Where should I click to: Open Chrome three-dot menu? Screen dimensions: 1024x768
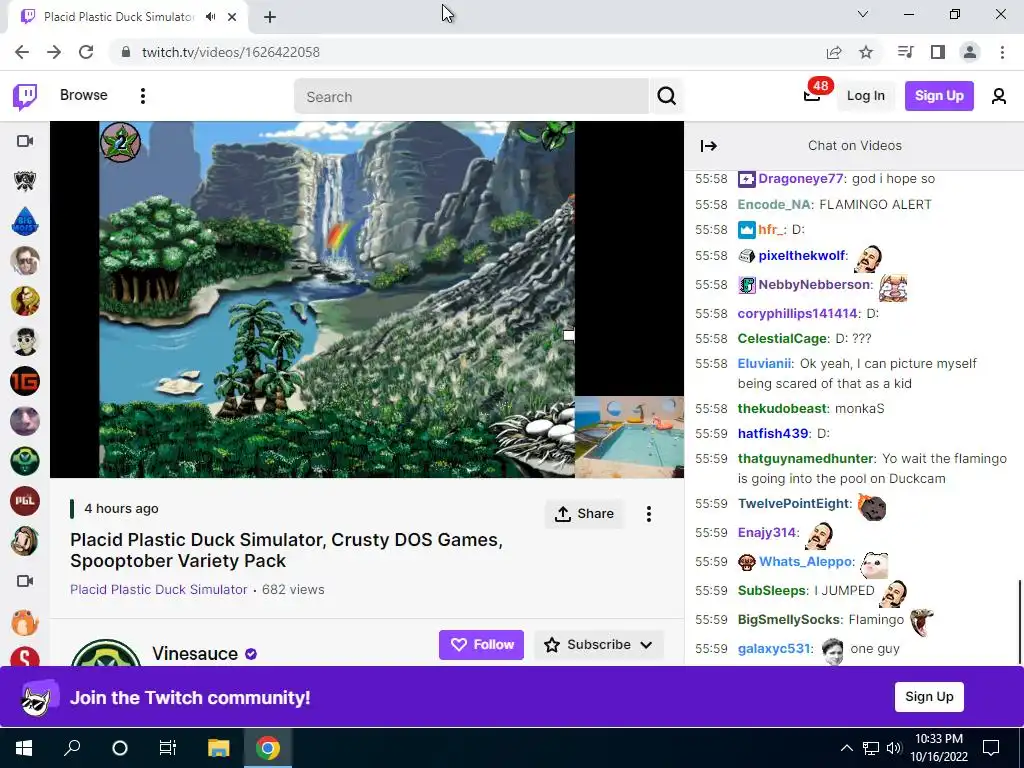[x=1002, y=52]
